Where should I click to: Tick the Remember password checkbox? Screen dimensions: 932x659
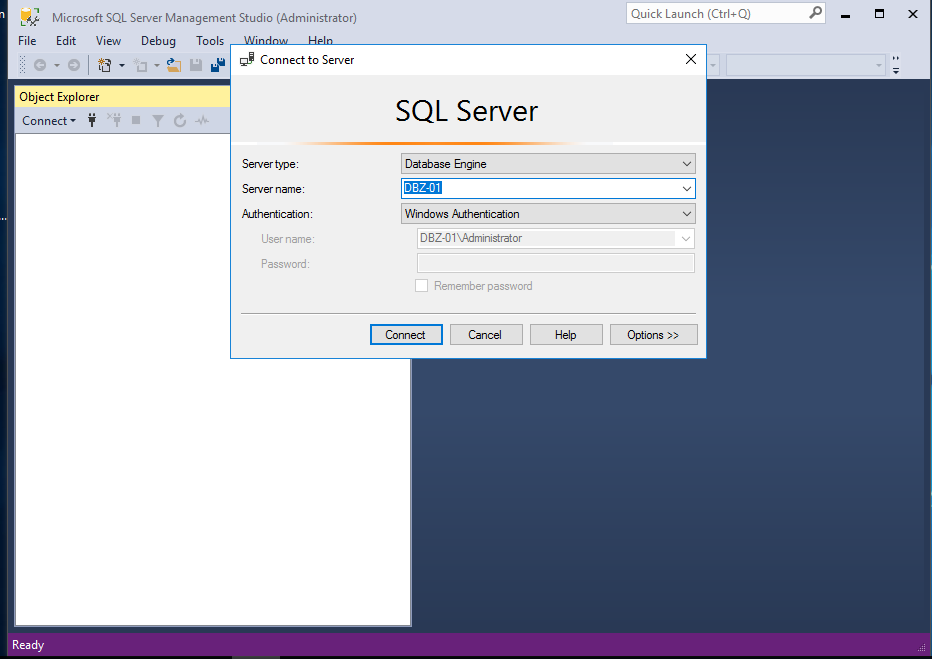(421, 286)
